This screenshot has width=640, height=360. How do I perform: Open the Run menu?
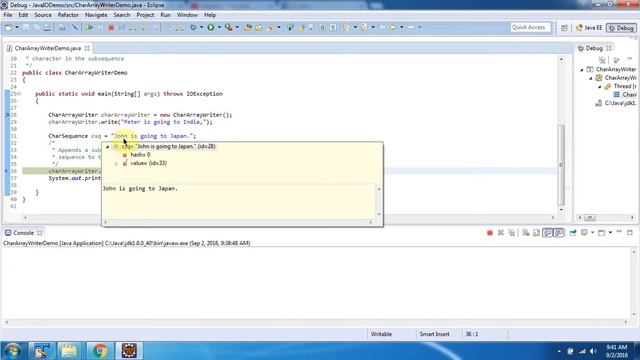(165, 15)
